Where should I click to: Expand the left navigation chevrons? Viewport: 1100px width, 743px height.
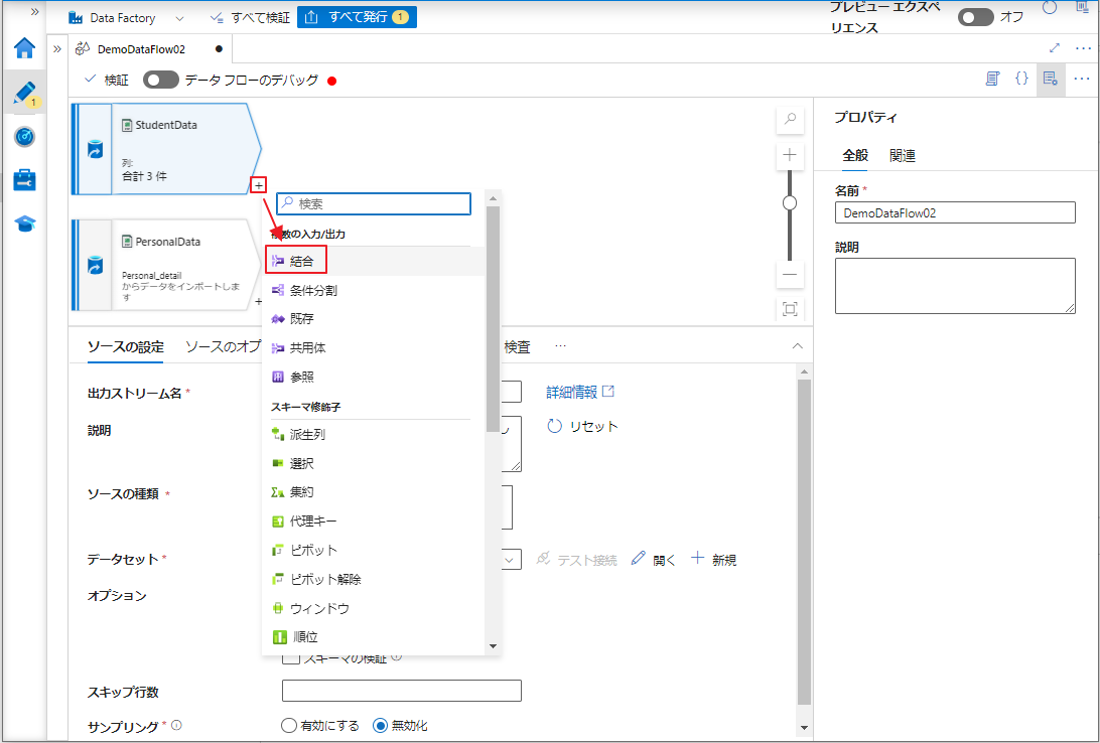click(34, 12)
